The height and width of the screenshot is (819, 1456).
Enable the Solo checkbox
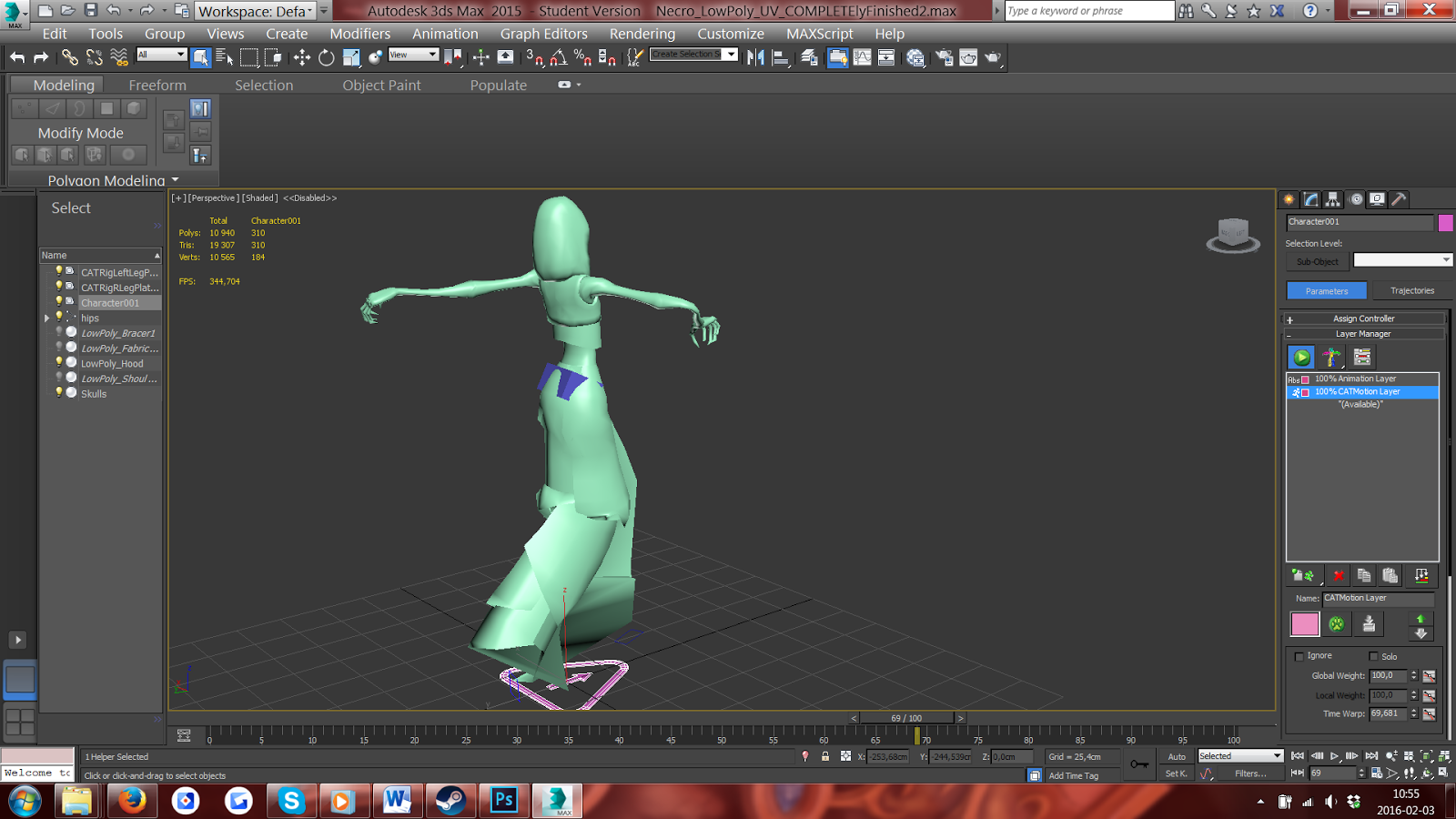pyautogui.click(x=1374, y=656)
